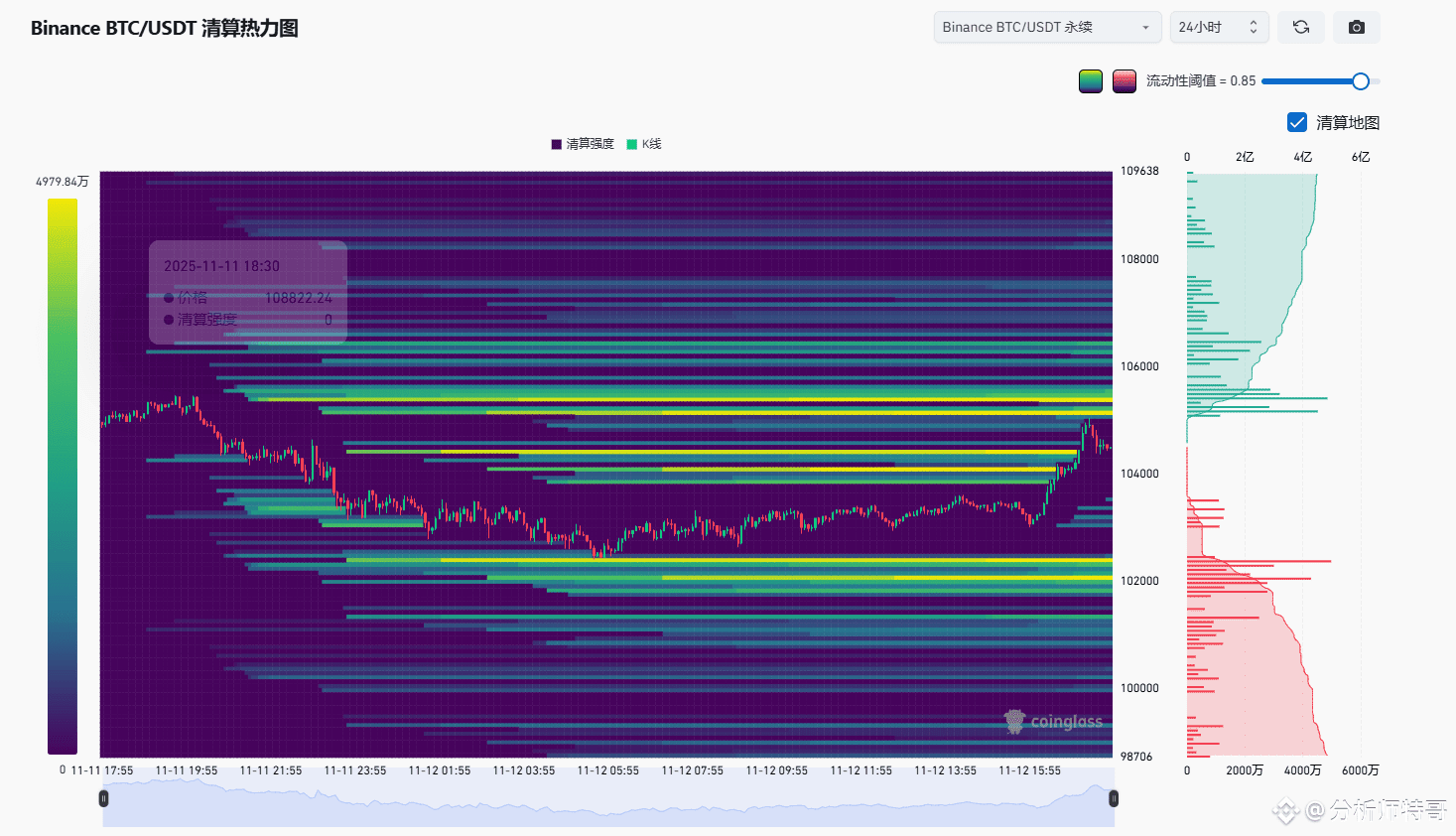Click the long green bar in liquidation map

coord(1257,398)
